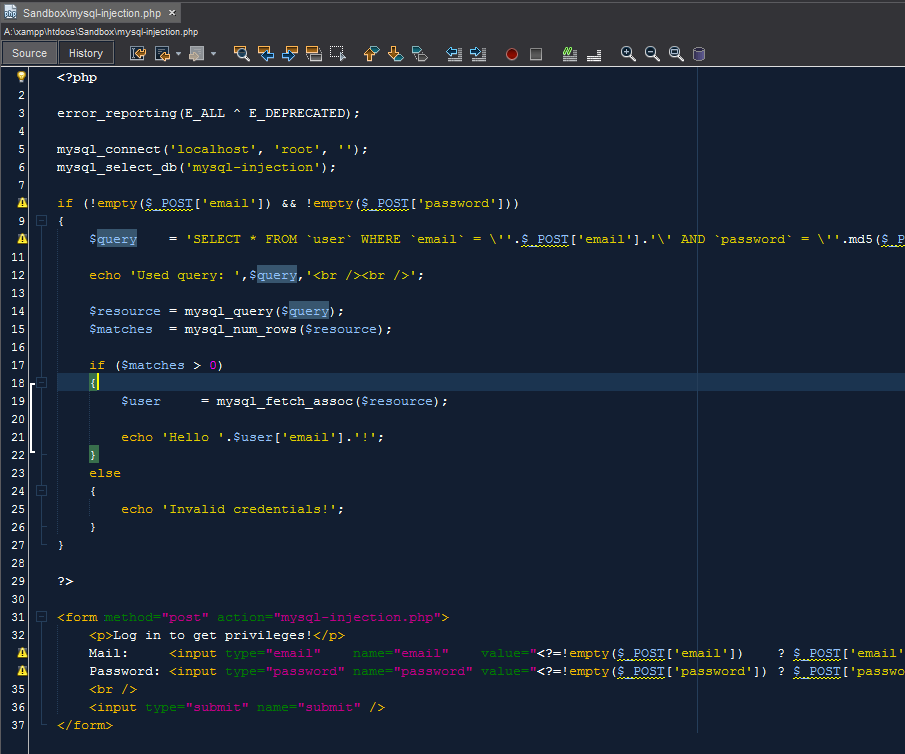Click the Shift Line Right icon
The image size is (905, 754).
[x=477, y=54]
